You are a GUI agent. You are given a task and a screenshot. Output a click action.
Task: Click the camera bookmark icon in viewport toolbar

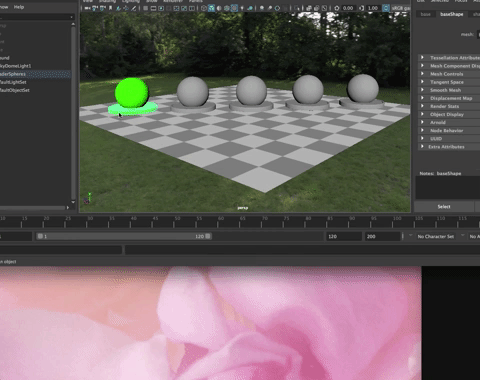110,8
